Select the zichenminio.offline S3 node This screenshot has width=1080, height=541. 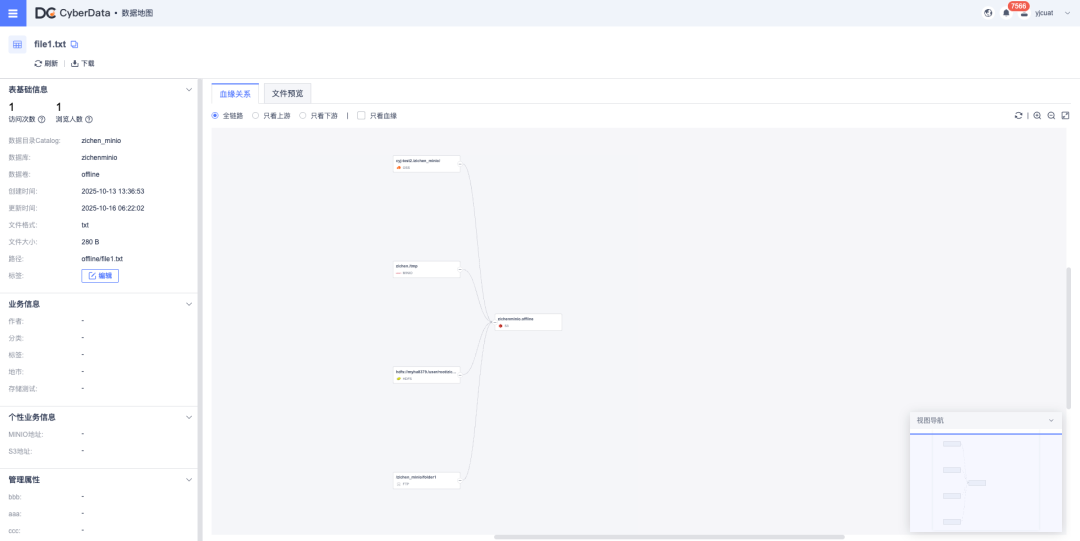click(x=528, y=322)
